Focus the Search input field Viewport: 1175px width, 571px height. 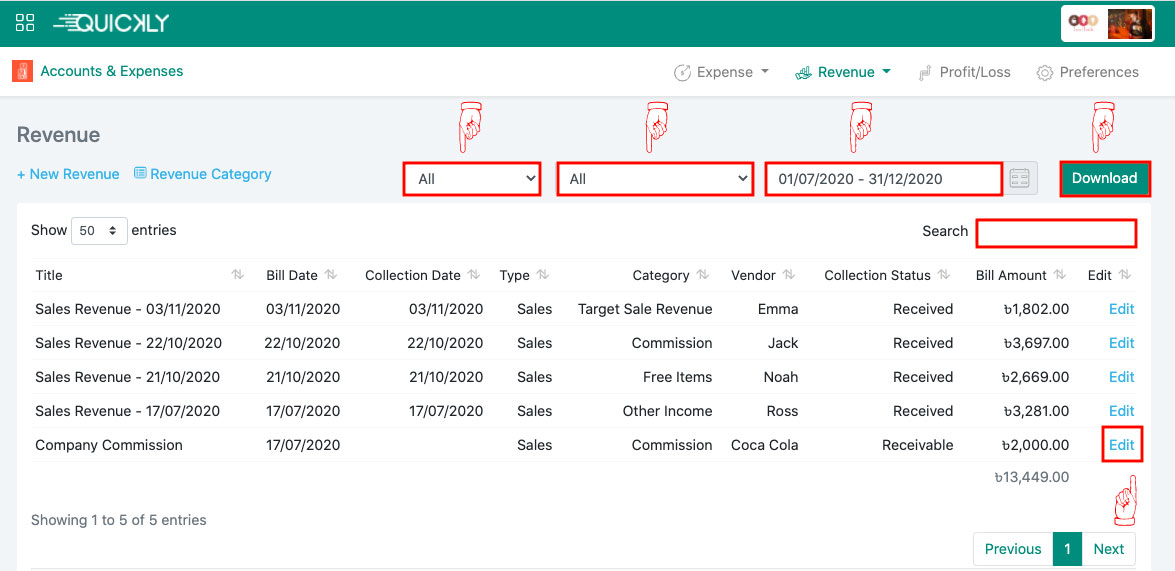pyautogui.click(x=1056, y=233)
